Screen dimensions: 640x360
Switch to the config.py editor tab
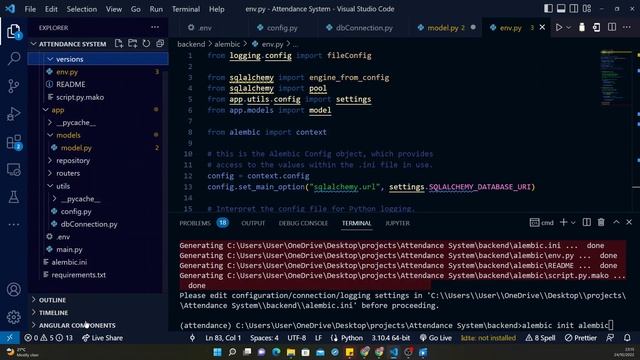(282, 28)
